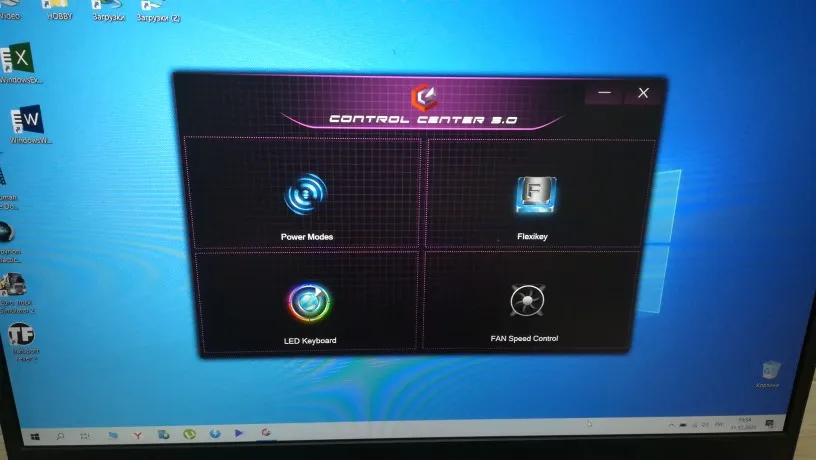The width and height of the screenshot is (816, 460).
Task: Select the Корзина recycle bin icon
Action: pyautogui.click(x=769, y=374)
